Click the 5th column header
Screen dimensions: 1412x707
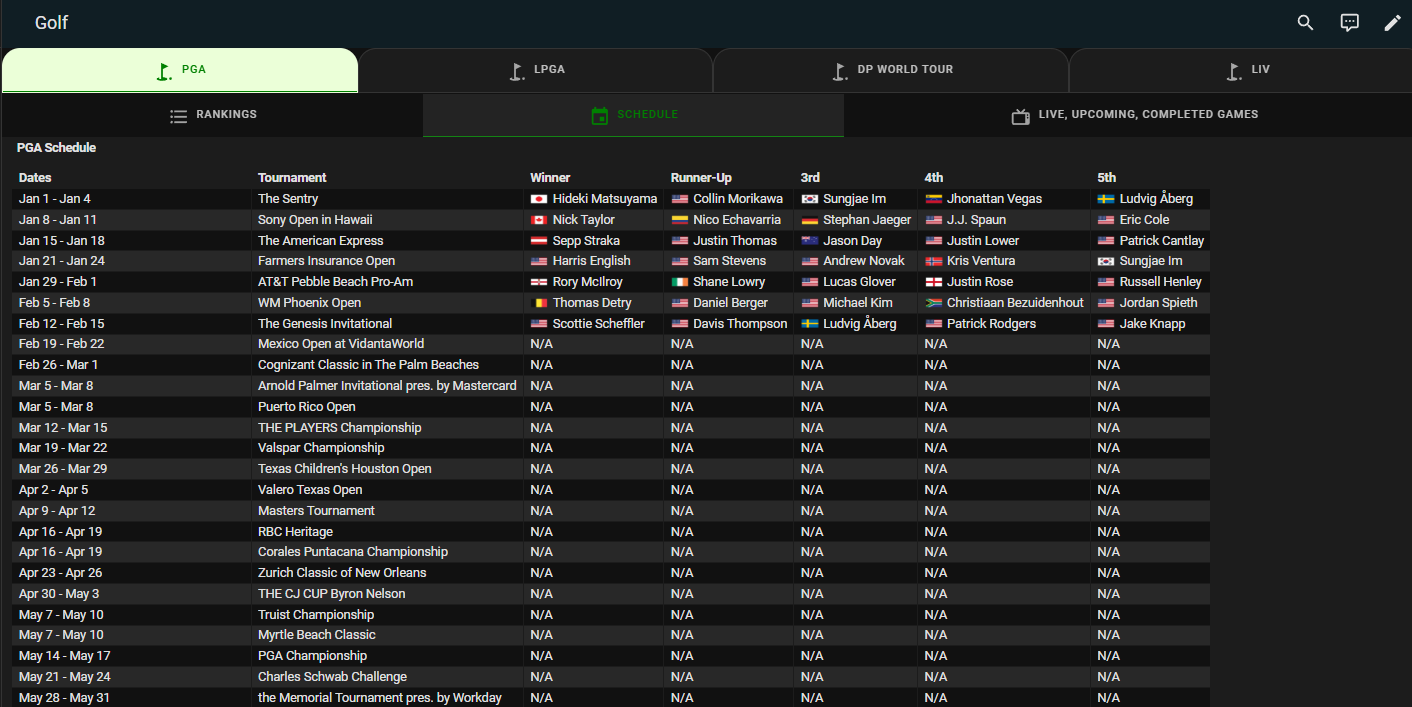pyautogui.click(x=1106, y=178)
